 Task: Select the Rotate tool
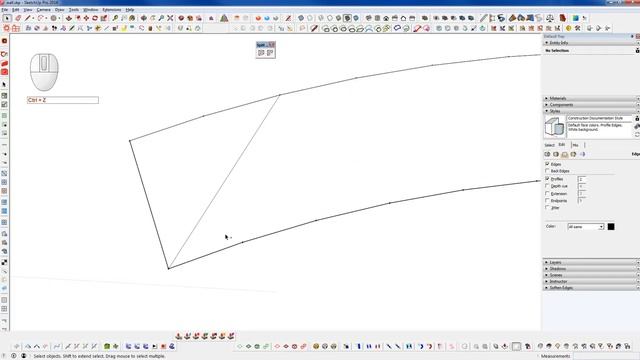point(95,18)
